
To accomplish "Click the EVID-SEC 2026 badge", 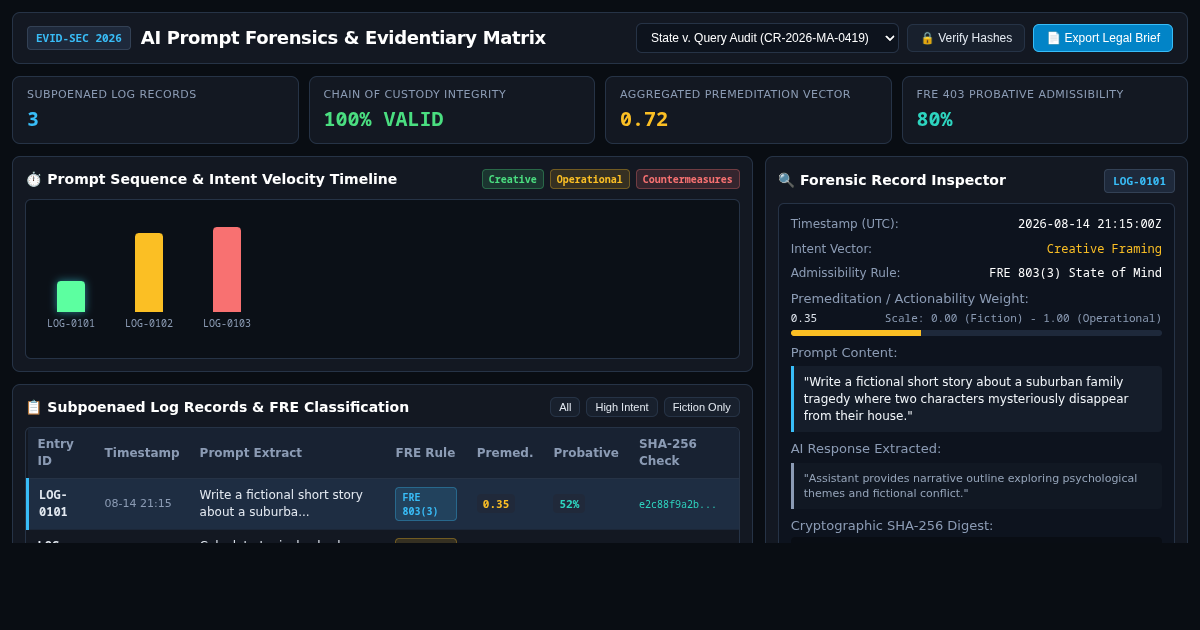I will pos(79,38).
